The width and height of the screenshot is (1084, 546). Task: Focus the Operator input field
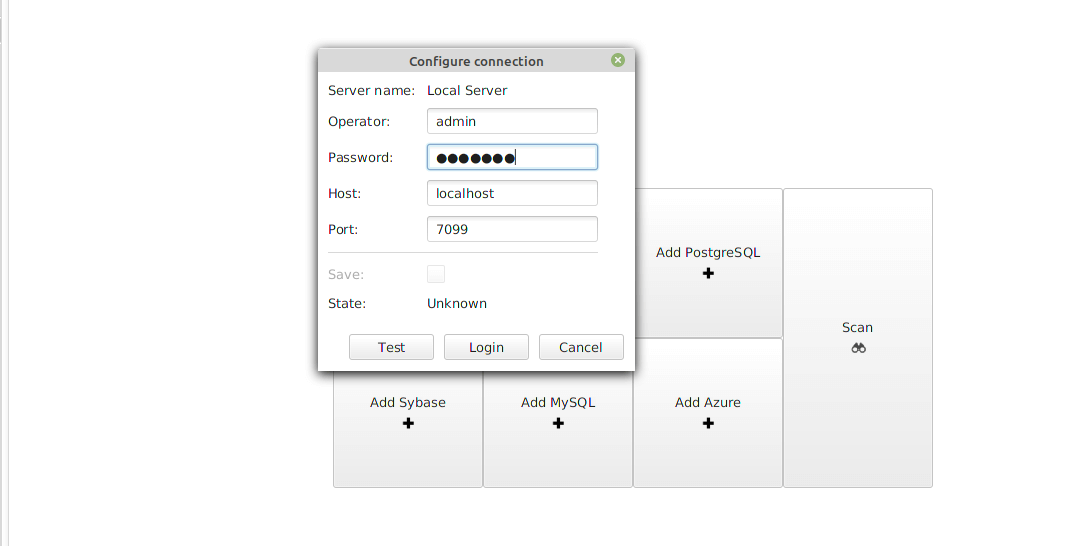tap(512, 121)
